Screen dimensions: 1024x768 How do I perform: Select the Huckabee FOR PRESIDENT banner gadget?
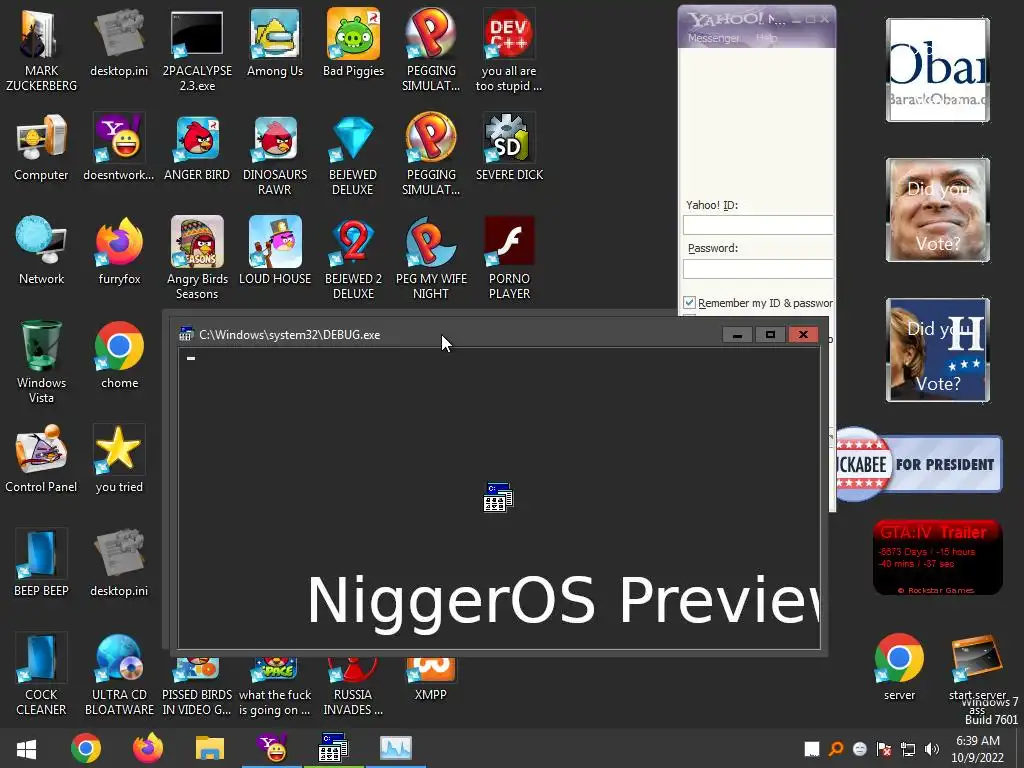919,464
